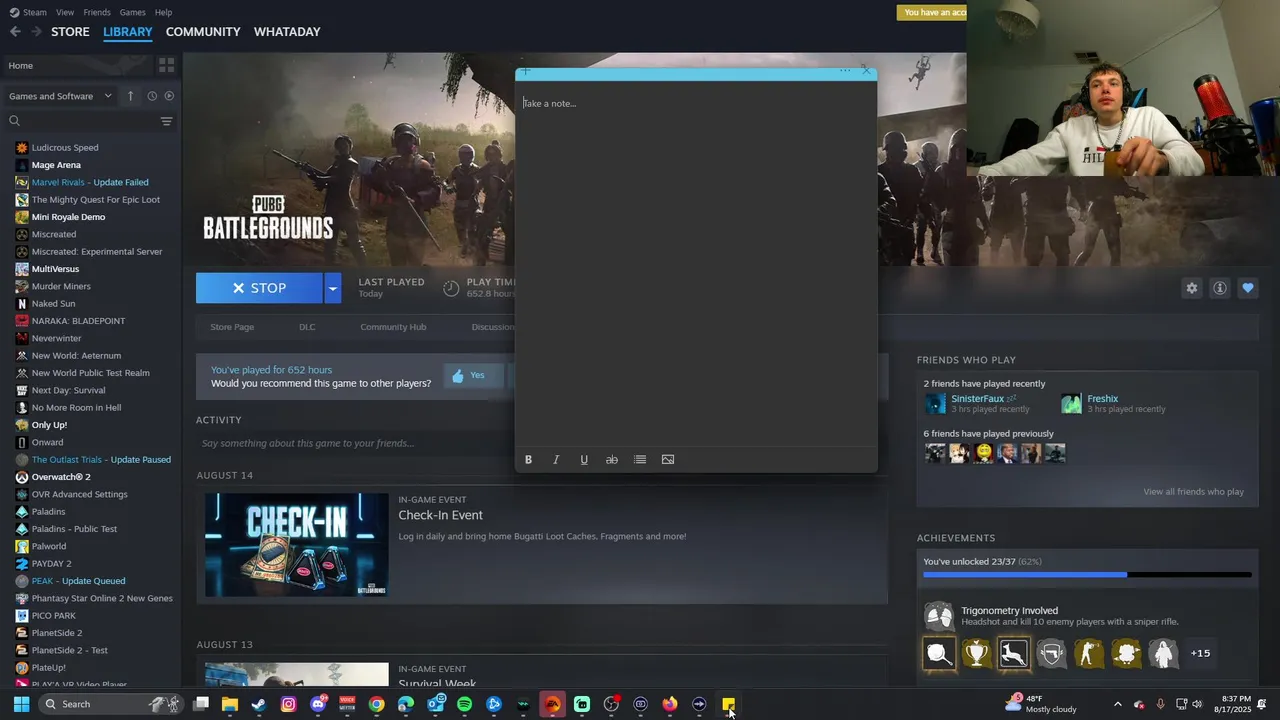Open the PUBG game info icon

(x=1219, y=288)
